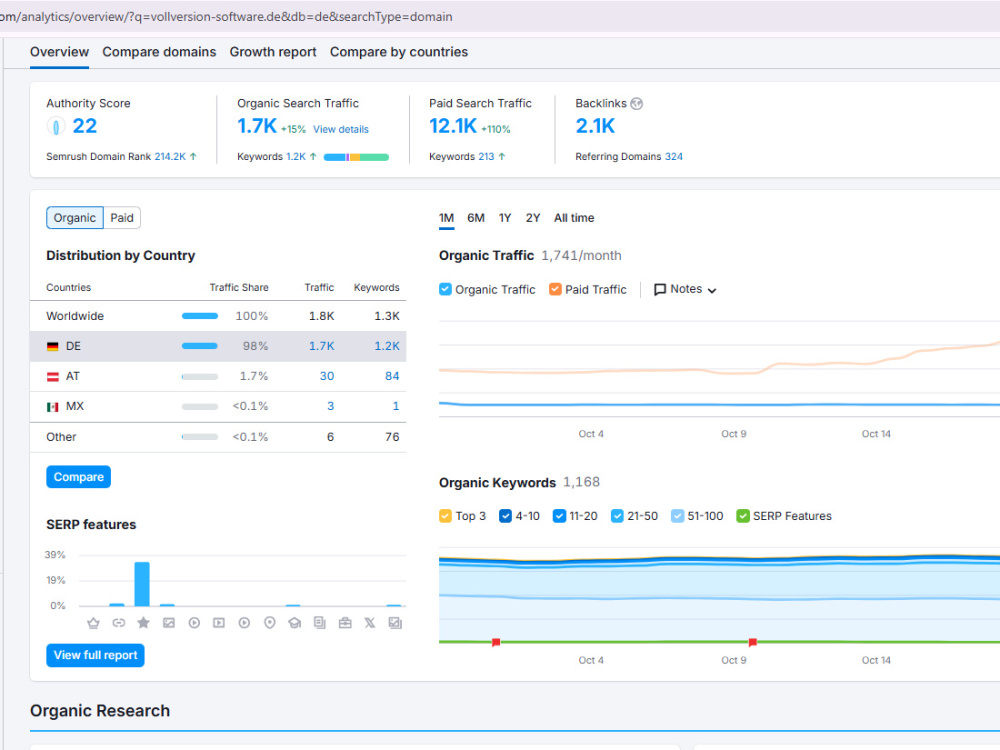Toggle the Top 3 keywords checkbox
Image resolution: width=1000 pixels, height=750 pixels.
click(445, 516)
